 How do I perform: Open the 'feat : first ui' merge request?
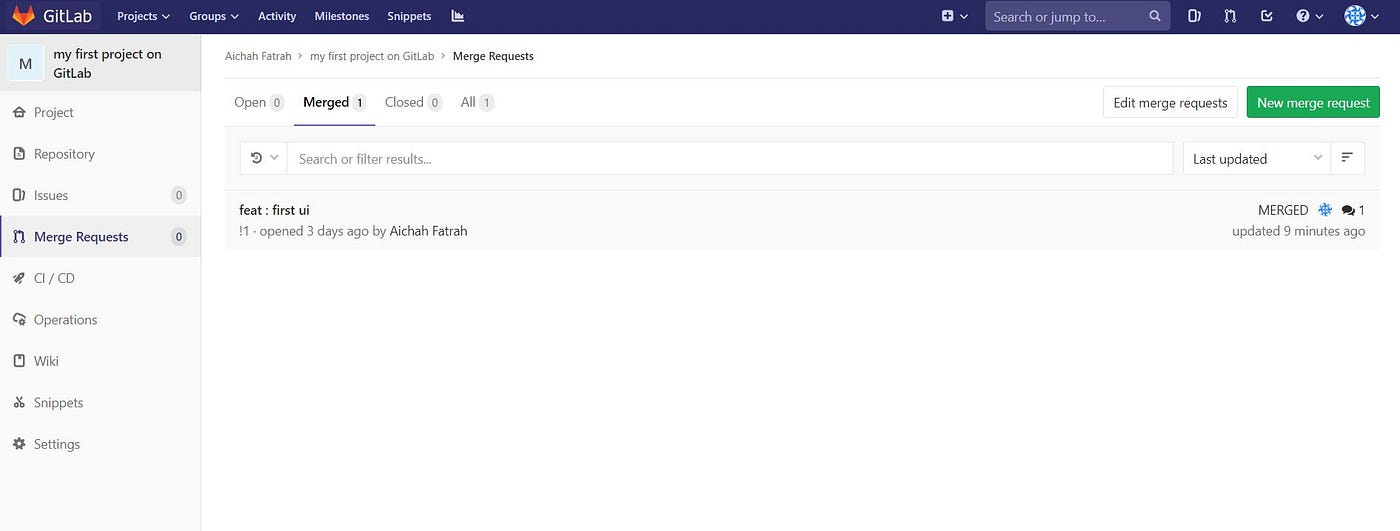pos(274,210)
